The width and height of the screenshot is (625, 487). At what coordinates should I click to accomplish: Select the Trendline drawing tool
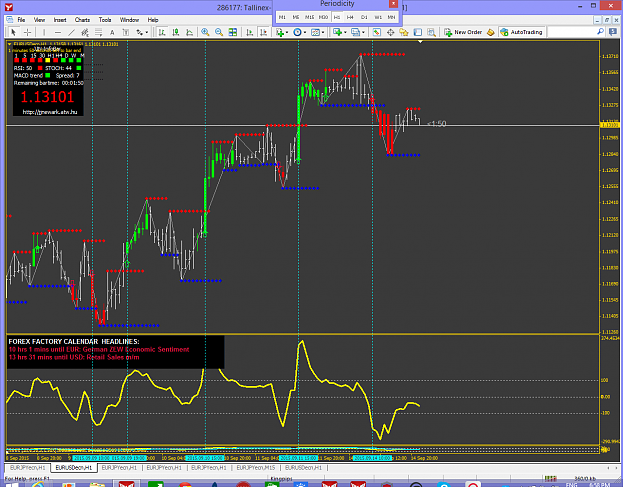point(71,32)
